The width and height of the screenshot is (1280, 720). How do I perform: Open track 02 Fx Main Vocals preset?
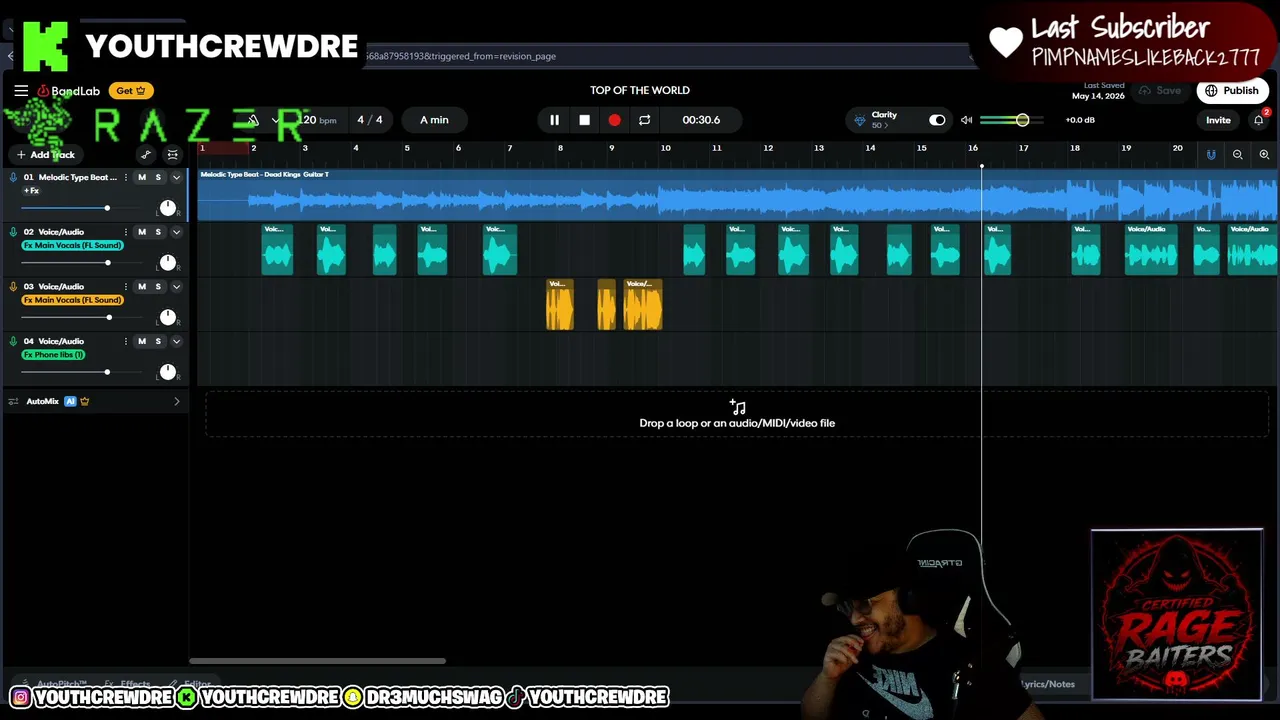click(x=72, y=245)
